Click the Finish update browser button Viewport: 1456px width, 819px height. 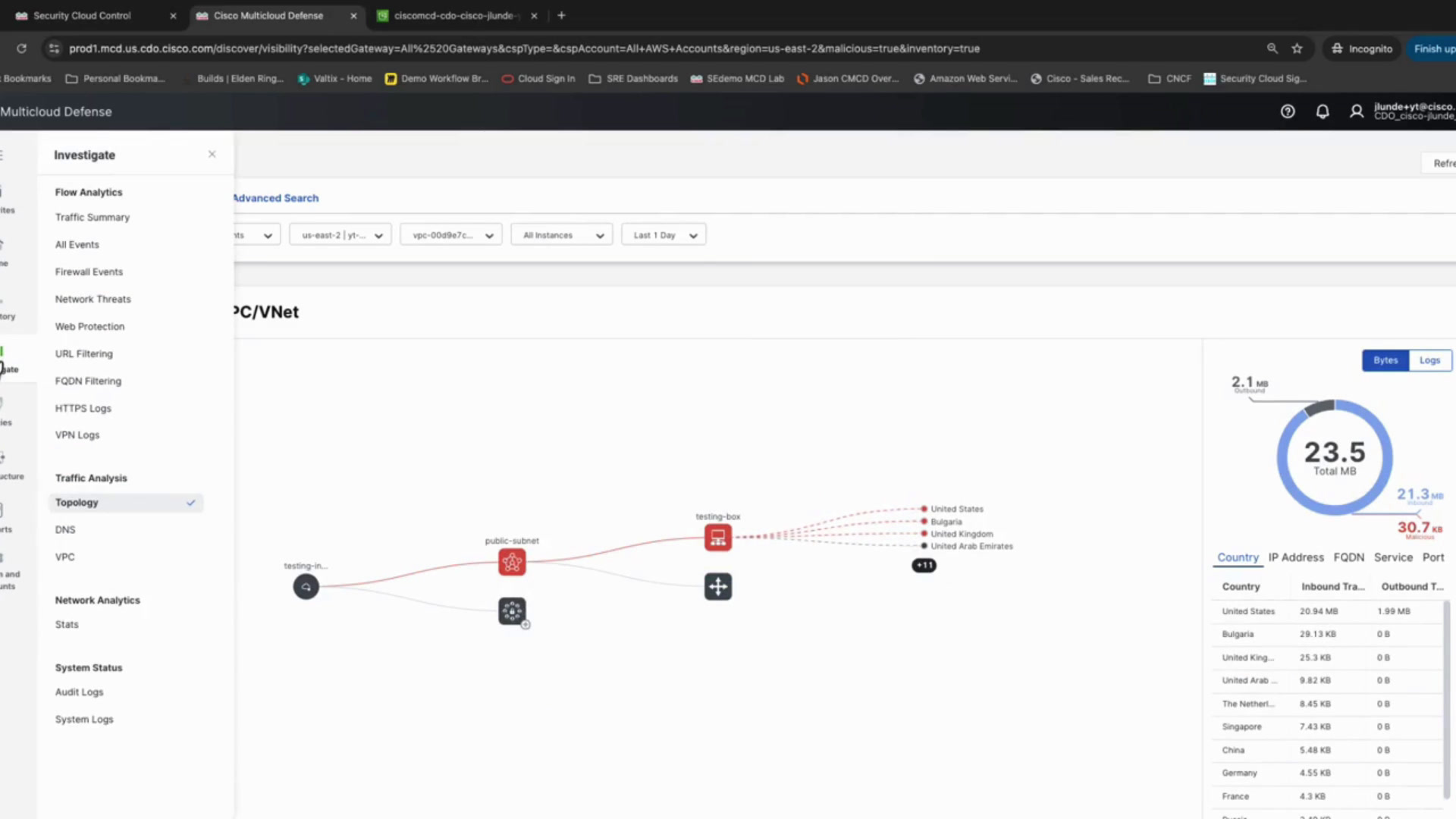1432,49
